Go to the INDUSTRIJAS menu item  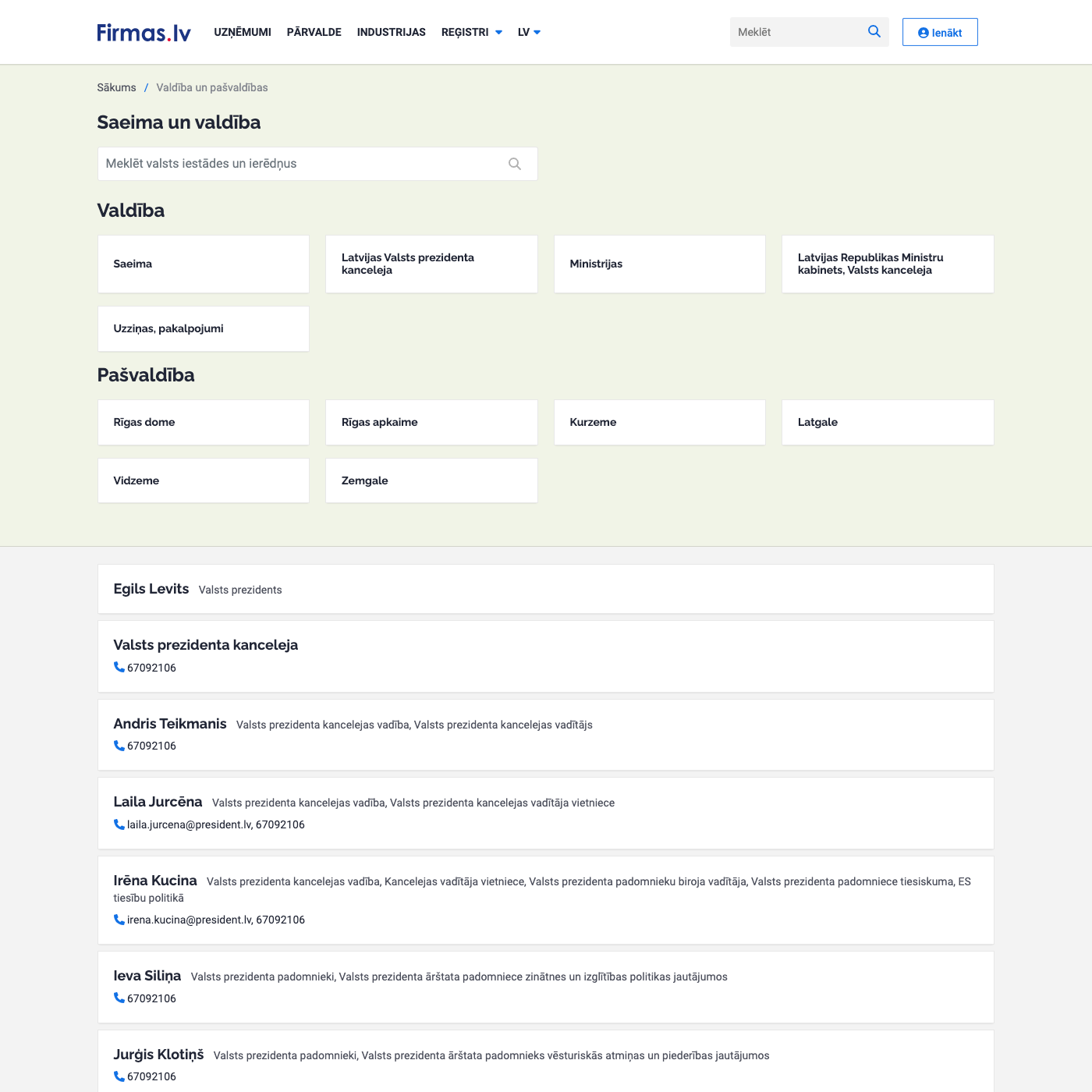point(391,33)
